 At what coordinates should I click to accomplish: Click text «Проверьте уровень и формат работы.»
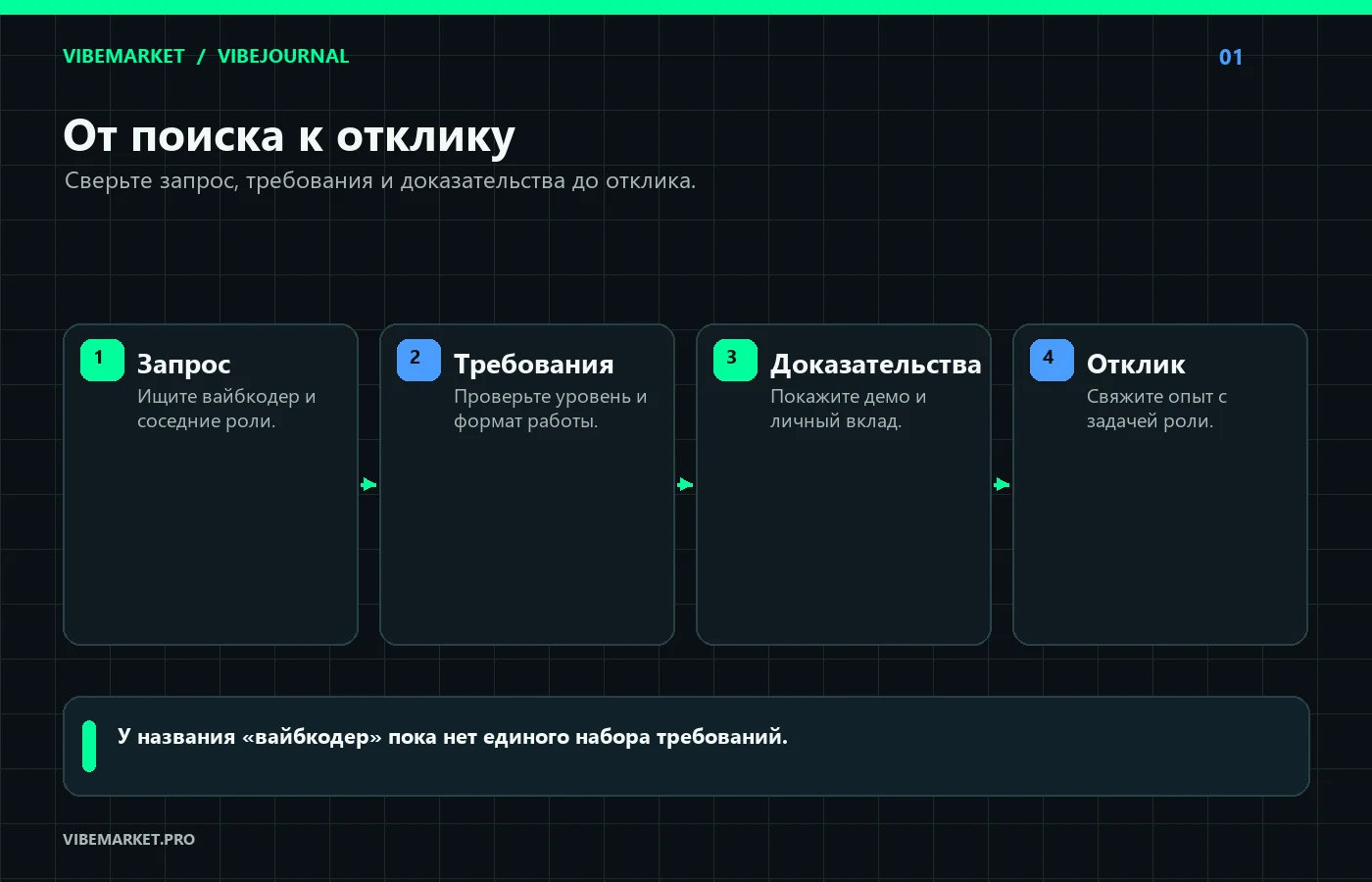click(x=550, y=409)
